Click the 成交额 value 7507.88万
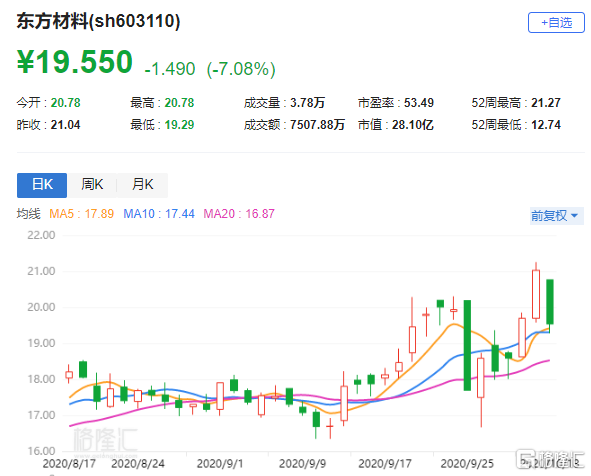The image size is (591, 476). coord(317,125)
